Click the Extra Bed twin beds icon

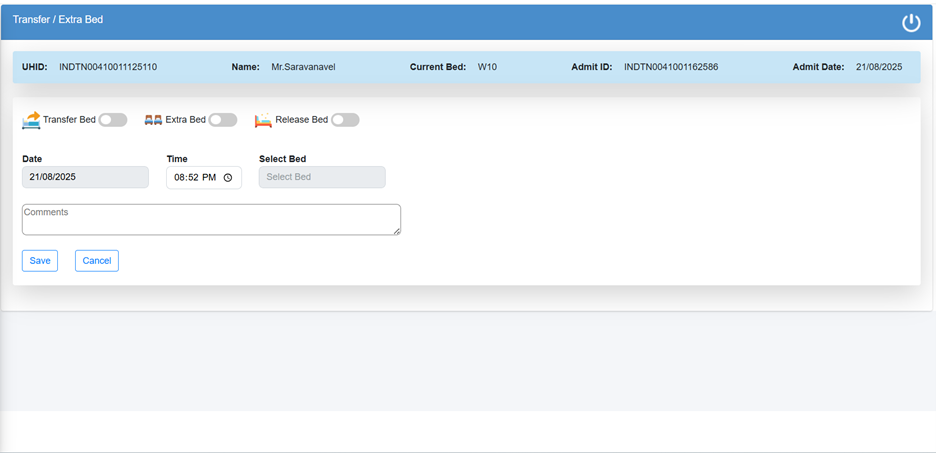pos(153,120)
